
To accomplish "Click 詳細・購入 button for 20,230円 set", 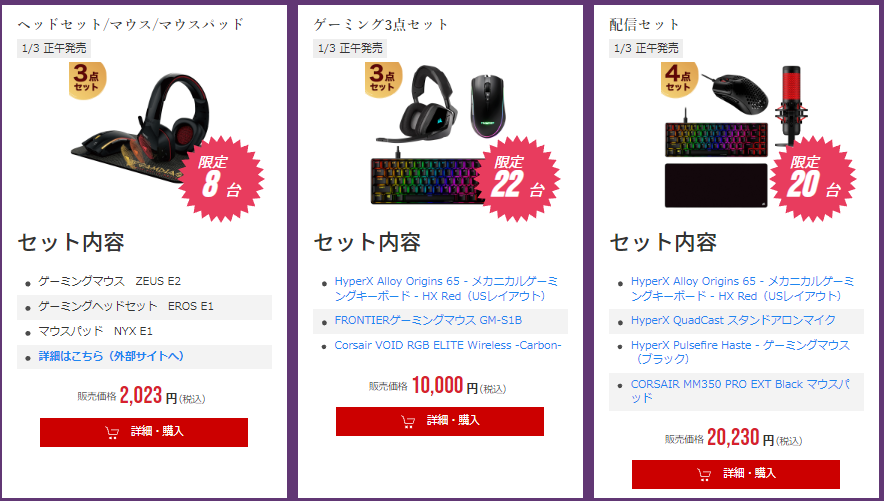I will tap(736, 474).
